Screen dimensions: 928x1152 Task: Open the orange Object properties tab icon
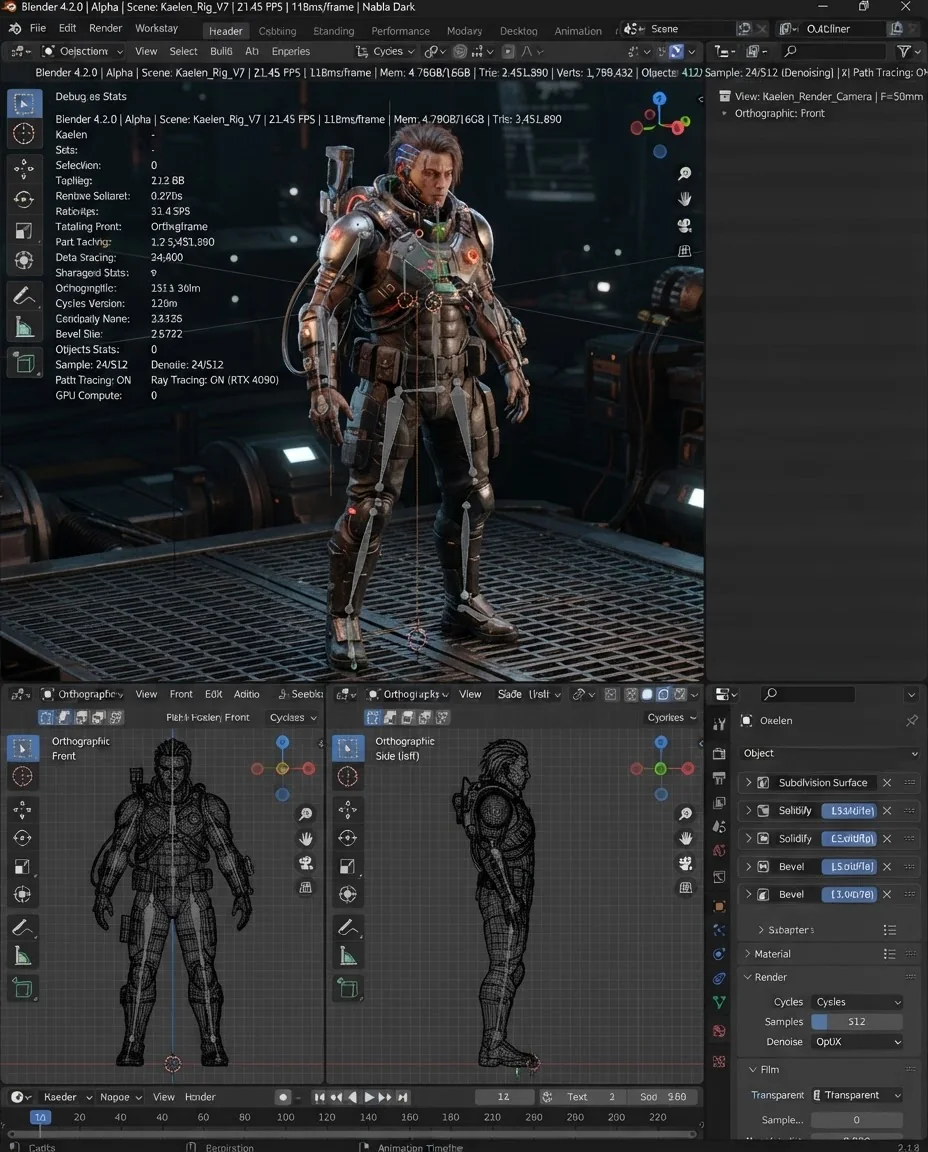[x=719, y=907]
